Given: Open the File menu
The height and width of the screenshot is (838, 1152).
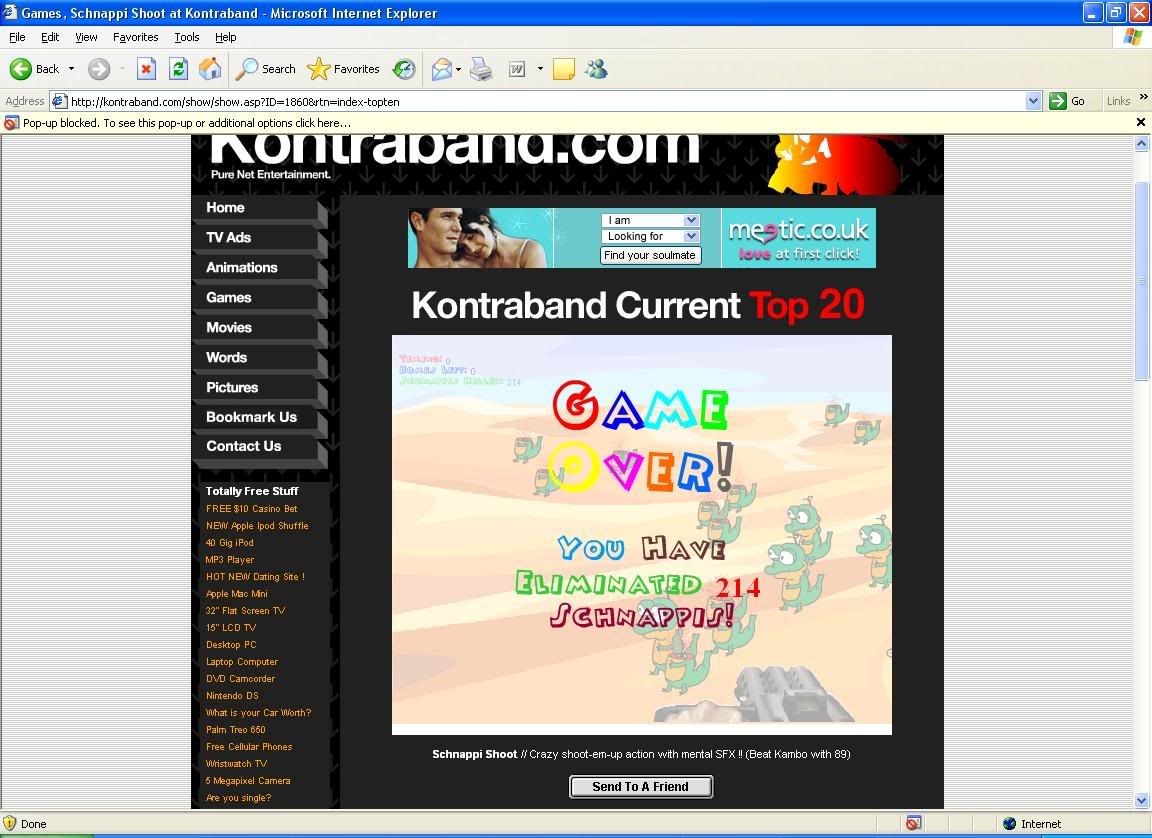Looking at the screenshot, I should coord(17,37).
